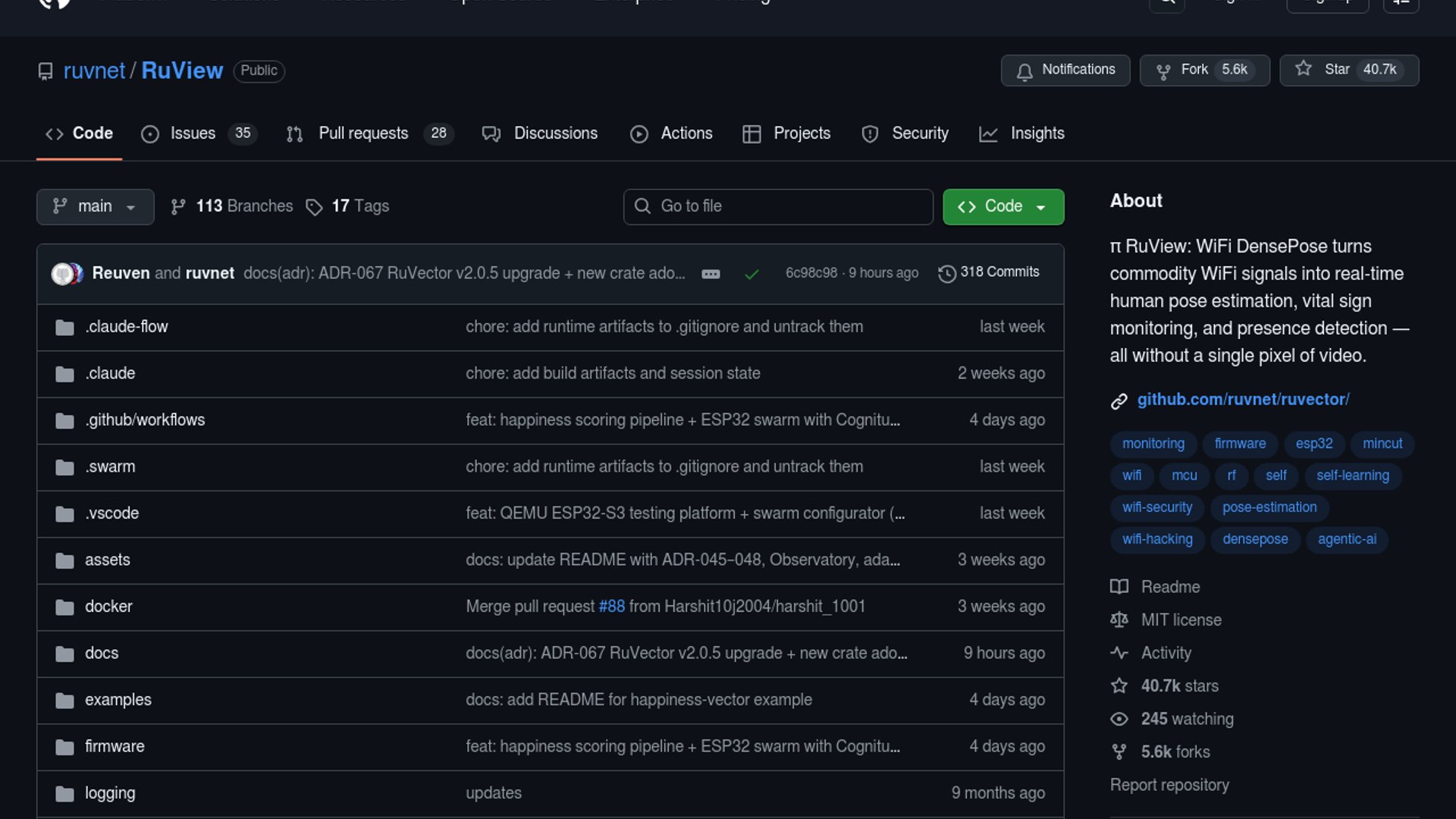Screen dimensions: 1456x819
Task: Open the green Code dropdown
Action: [x=1003, y=206]
